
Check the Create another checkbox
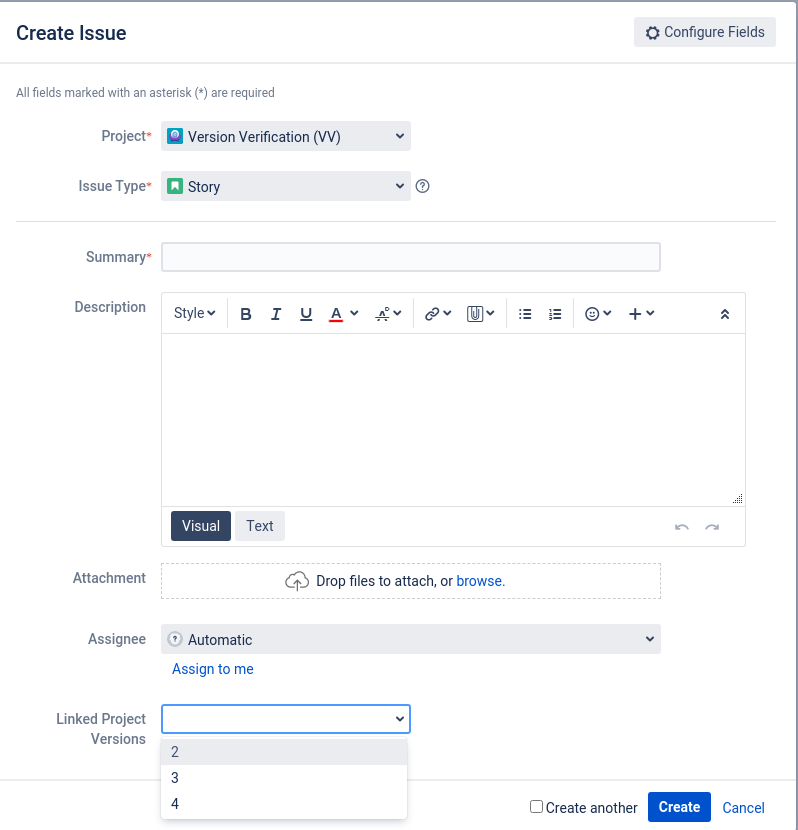[536, 806]
